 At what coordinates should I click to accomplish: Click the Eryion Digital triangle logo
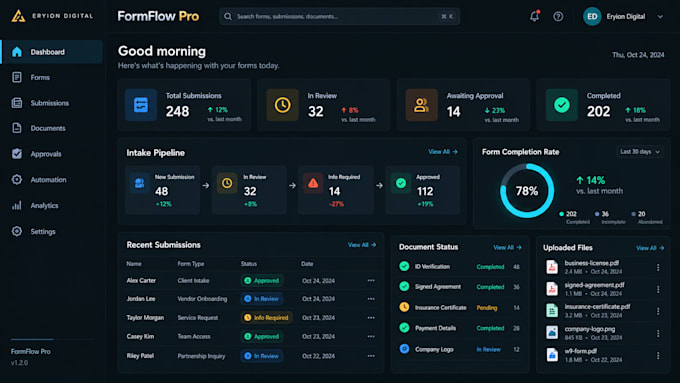click(18, 16)
